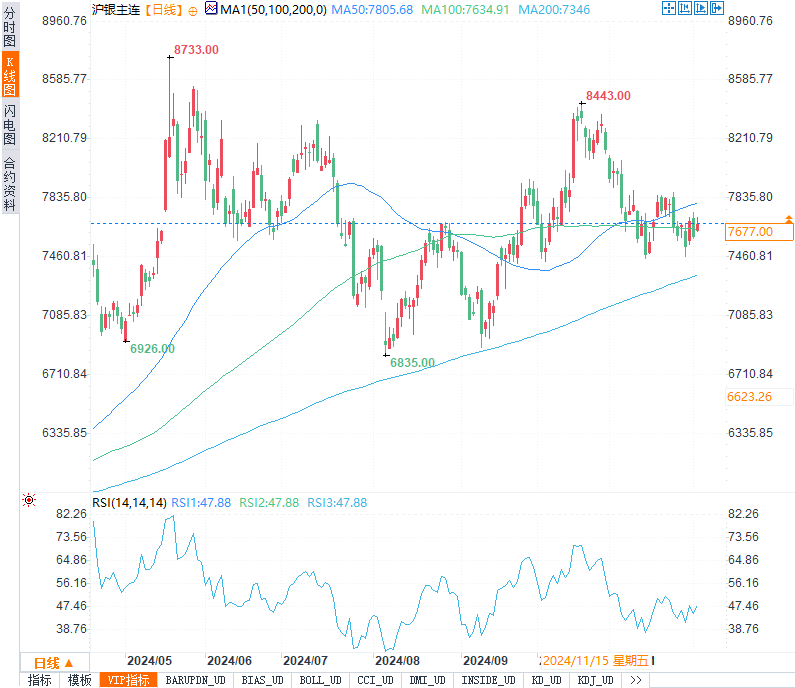Click the grid icon in top-right chart toolbar
This screenshot has height=688, width=795.
click(x=700, y=9)
